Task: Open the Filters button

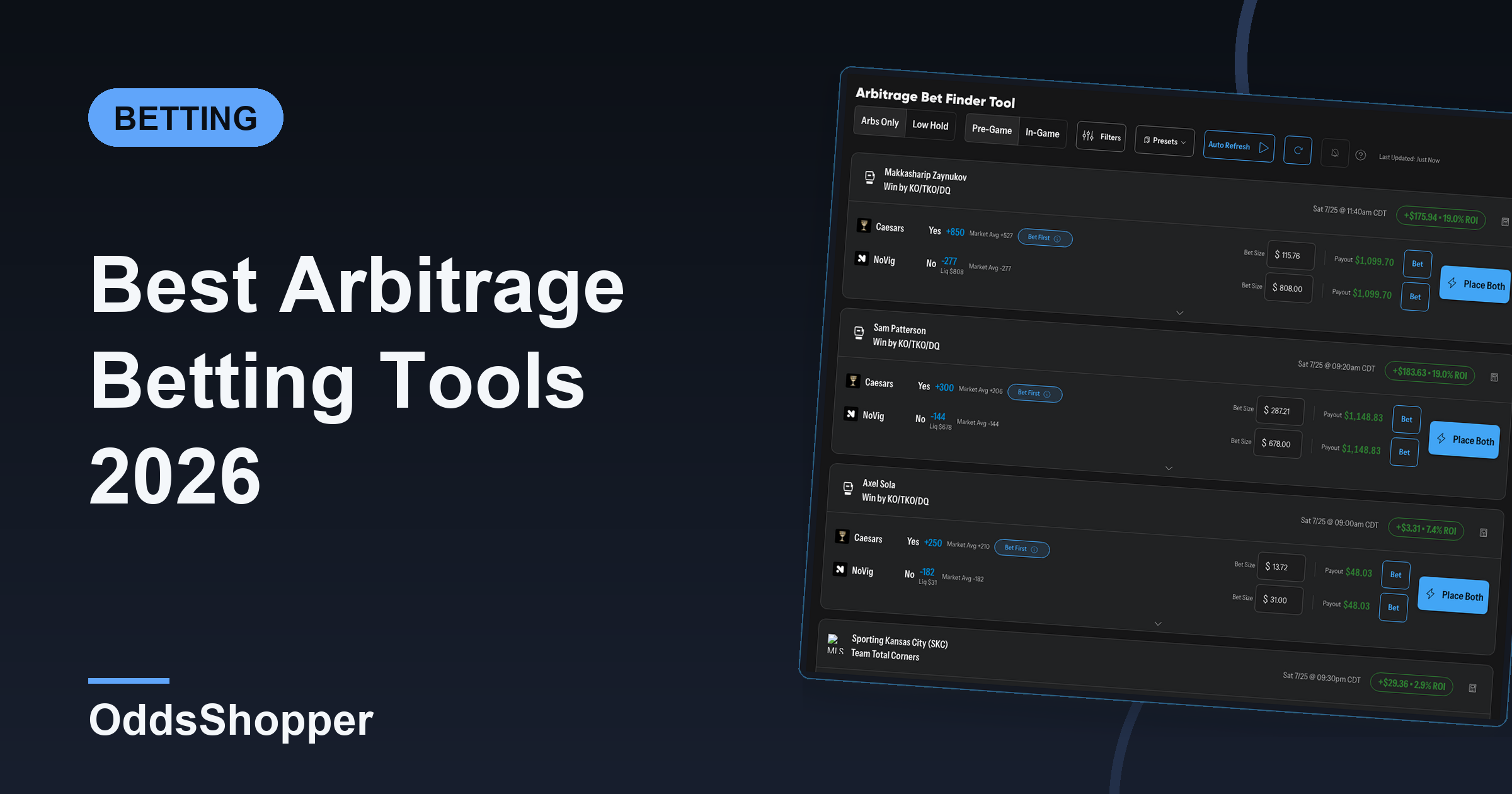Action: coord(1101,137)
